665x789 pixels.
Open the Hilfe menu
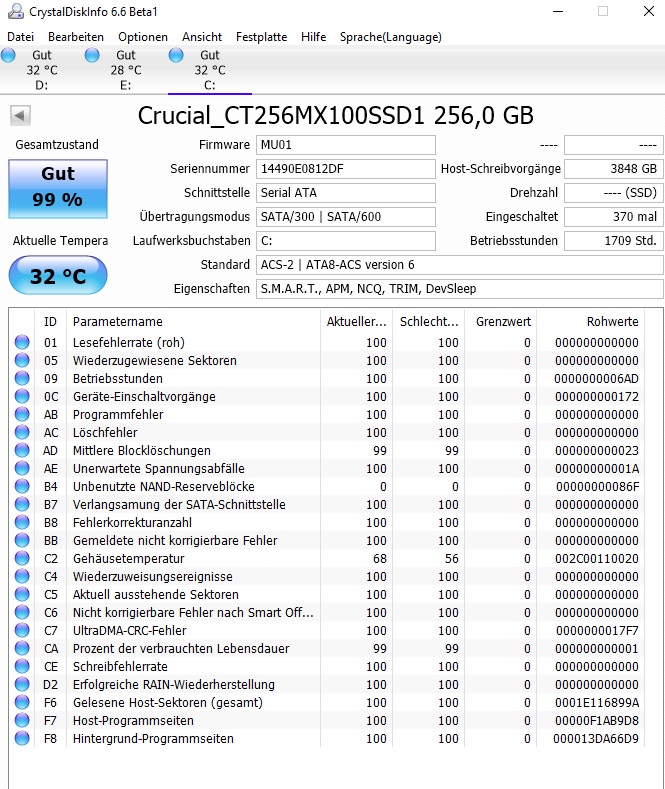point(313,37)
